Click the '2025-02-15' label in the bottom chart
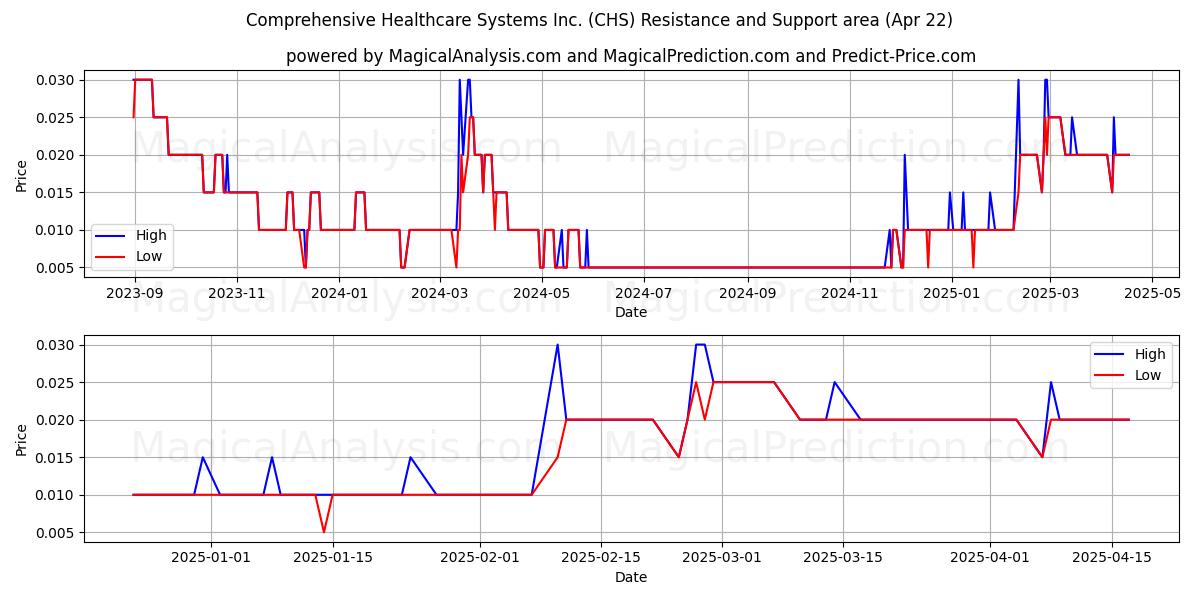1200x600 pixels. coord(600,558)
